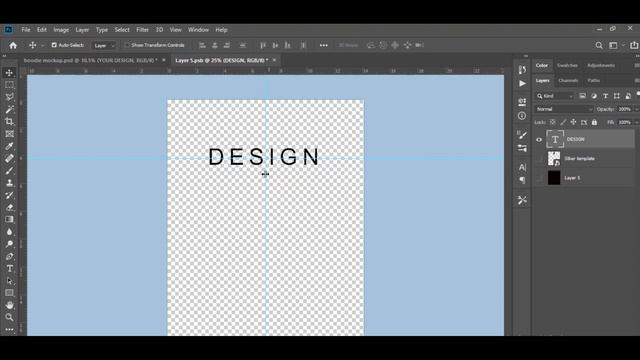Toggle lock image pixels brush icon

tap(563, 122)
